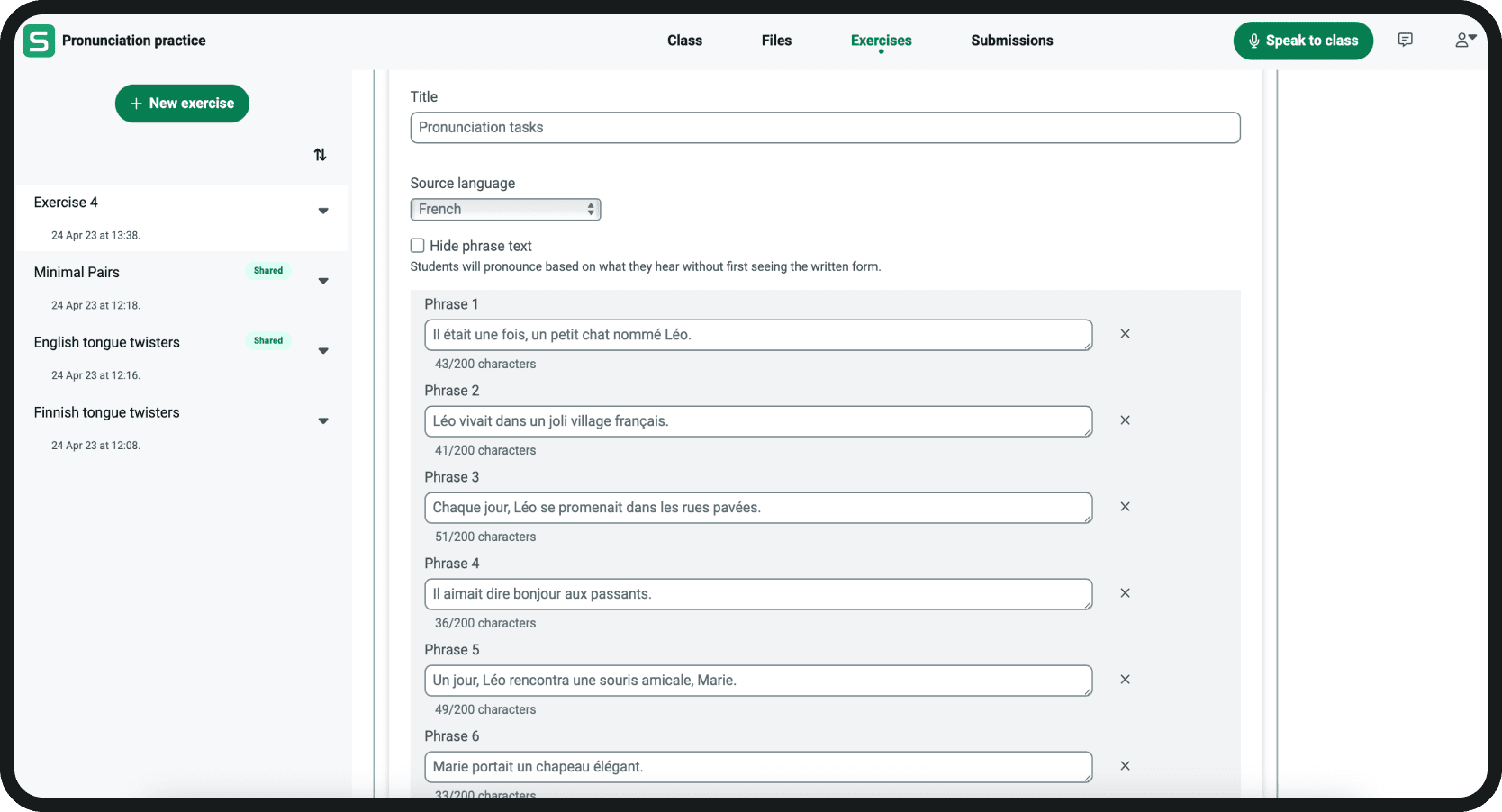Open the user account menu icon
Viewport: 1502px width, 812px height.
[1464, 40]
